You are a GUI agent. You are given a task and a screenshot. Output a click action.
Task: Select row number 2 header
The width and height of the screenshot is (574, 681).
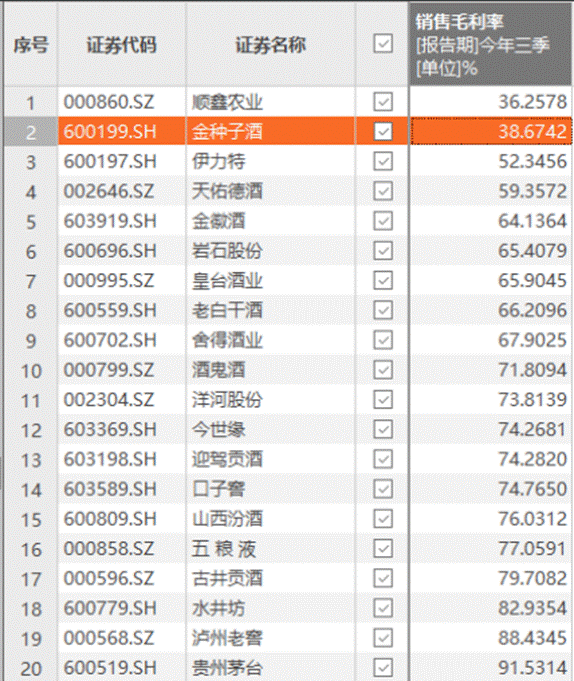pyautogui.click(x=30, y=132)
